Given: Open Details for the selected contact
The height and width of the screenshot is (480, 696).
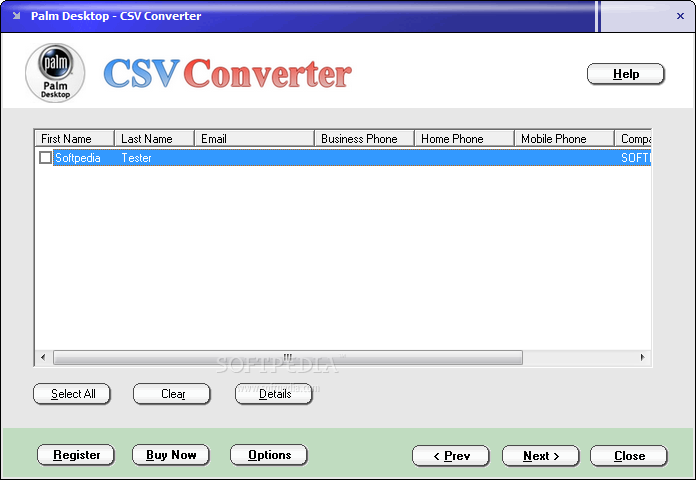Looking at the screenshot, I should (274, 394).
